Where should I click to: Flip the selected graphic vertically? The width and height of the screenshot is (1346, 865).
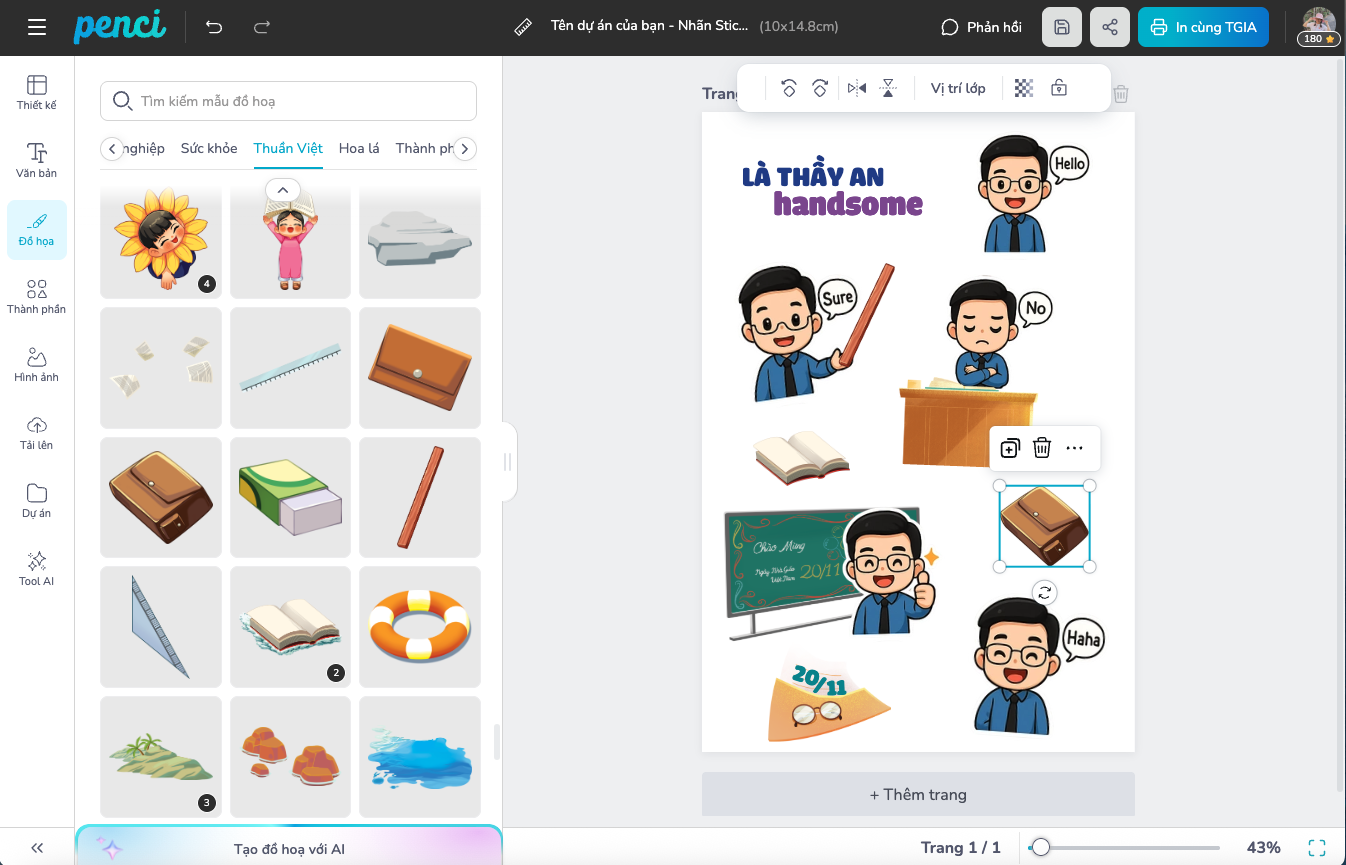coord(888,88)
